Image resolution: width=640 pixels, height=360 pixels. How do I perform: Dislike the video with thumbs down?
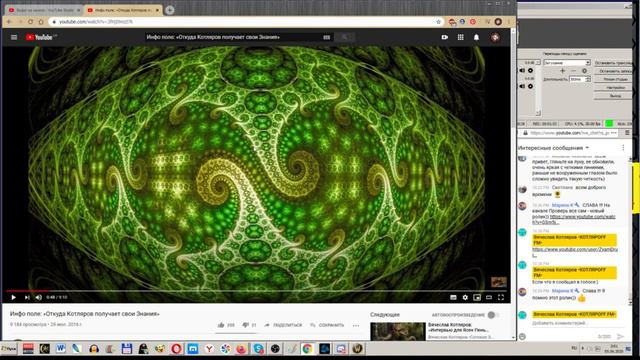point(245,325)
